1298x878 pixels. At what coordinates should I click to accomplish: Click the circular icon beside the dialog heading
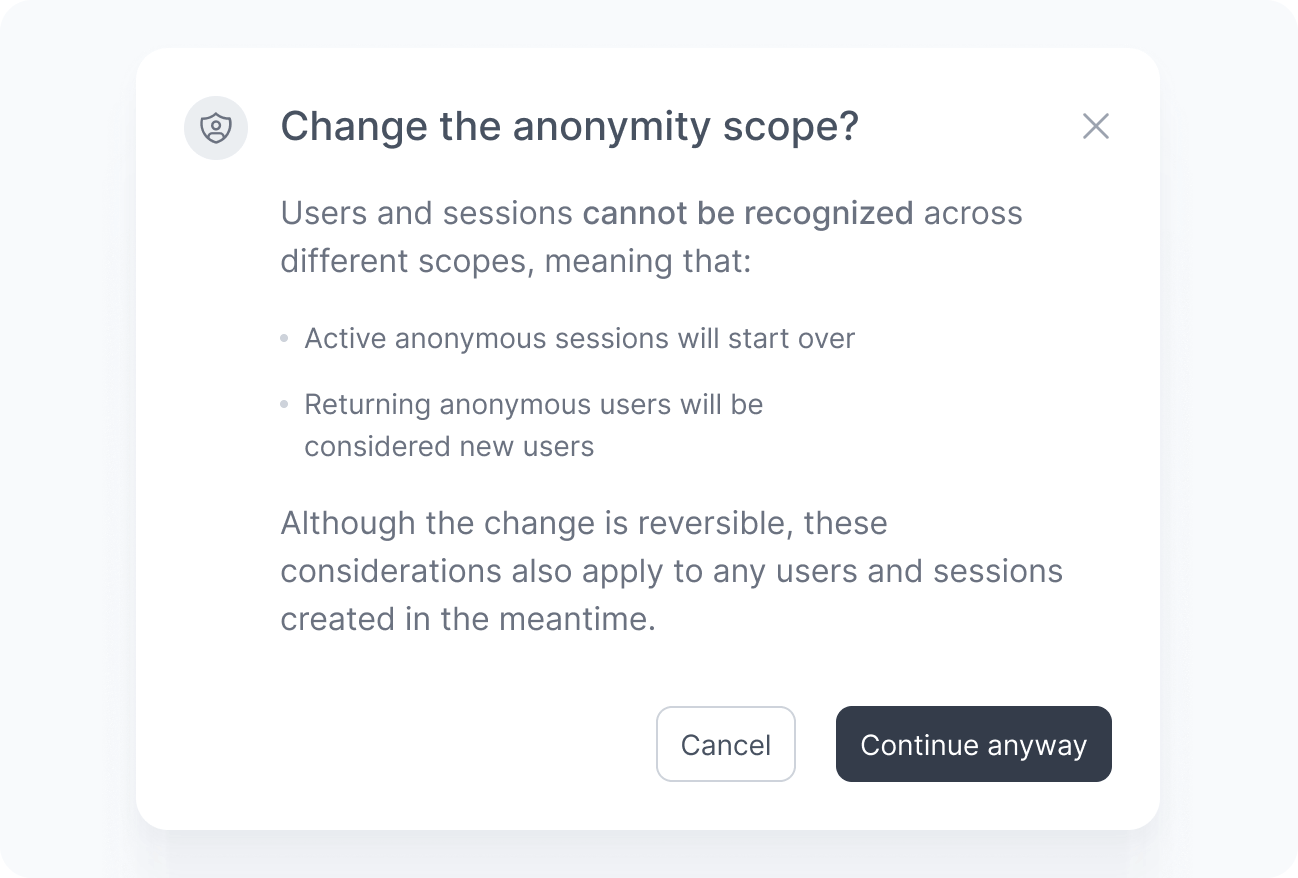point(216,128)
